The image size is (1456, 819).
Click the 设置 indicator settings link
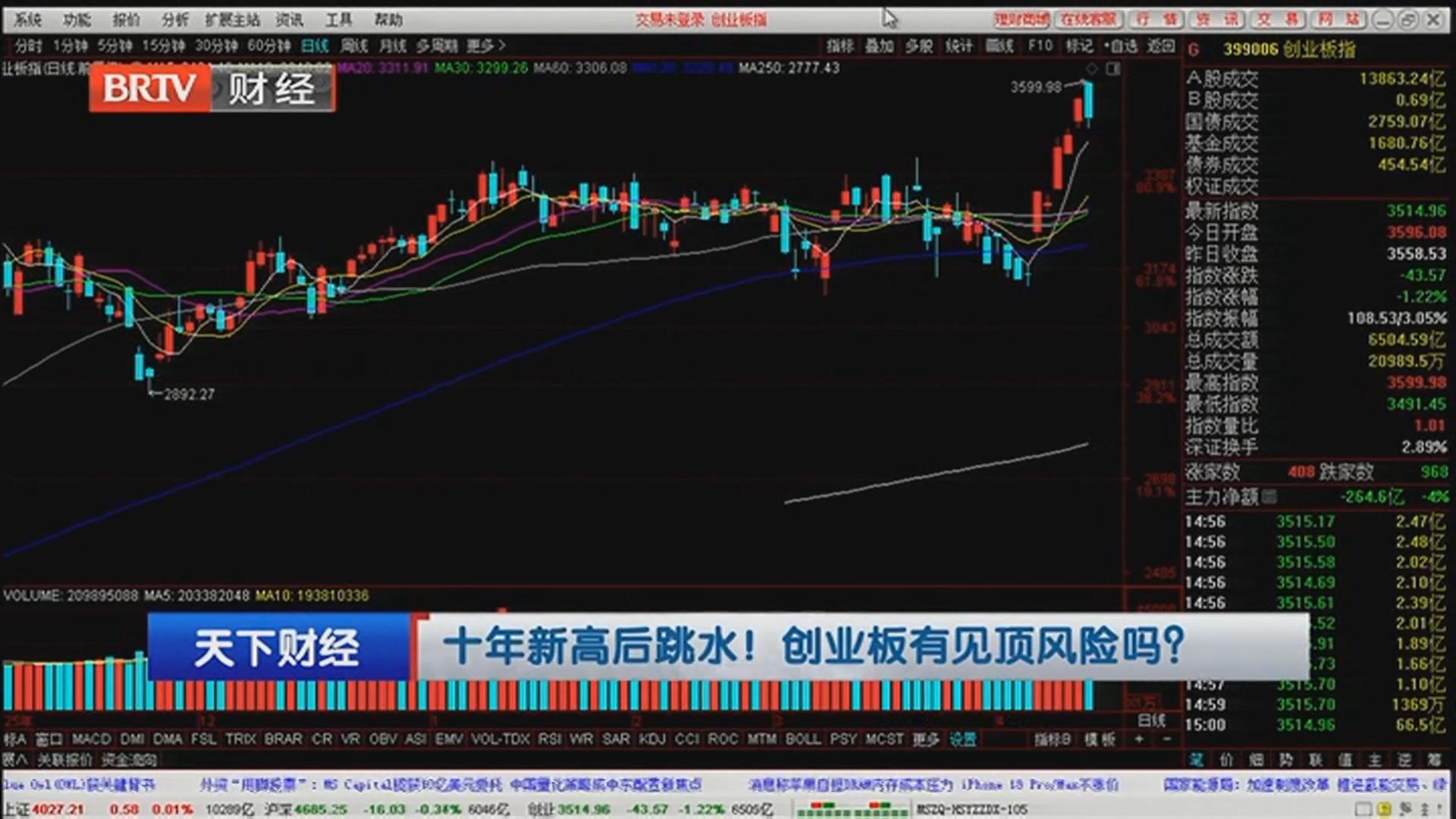963,739
